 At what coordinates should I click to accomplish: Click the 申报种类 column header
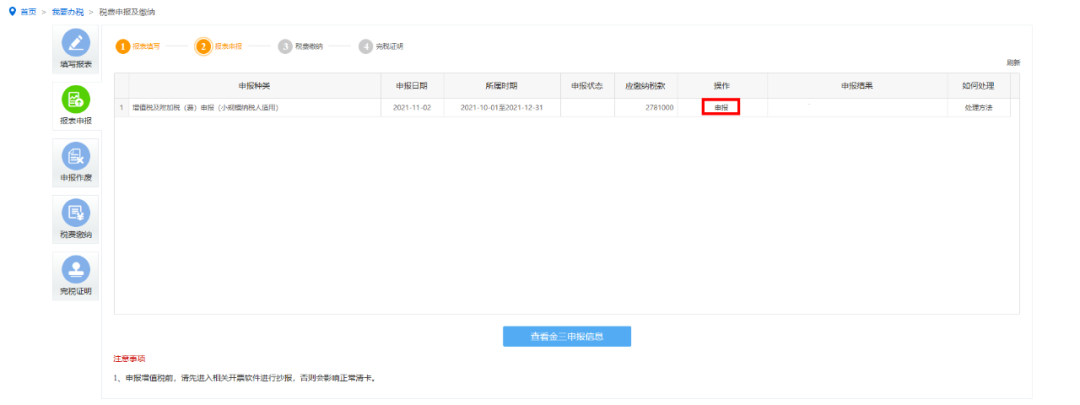click(x=255, y=86)
